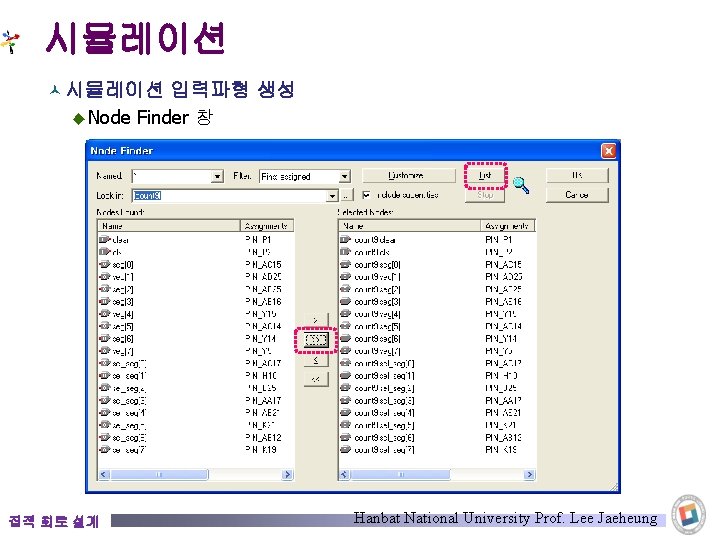Click PIN_AE16 assignment in Nodes Found
Image resolution: width=720 pixels, height=540 pixels.
tap(263, 301)
